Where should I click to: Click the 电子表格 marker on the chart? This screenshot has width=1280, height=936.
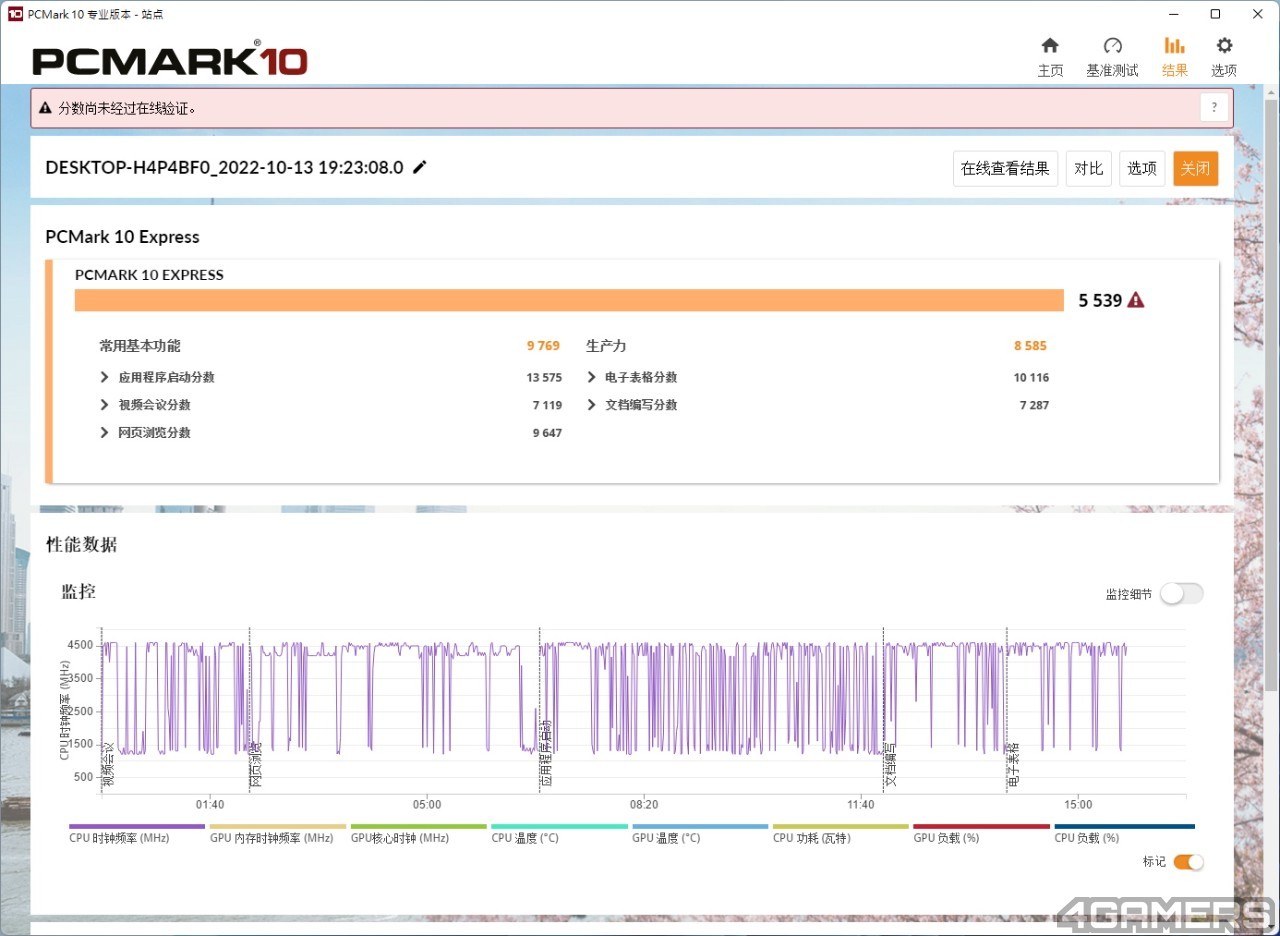1013,763
